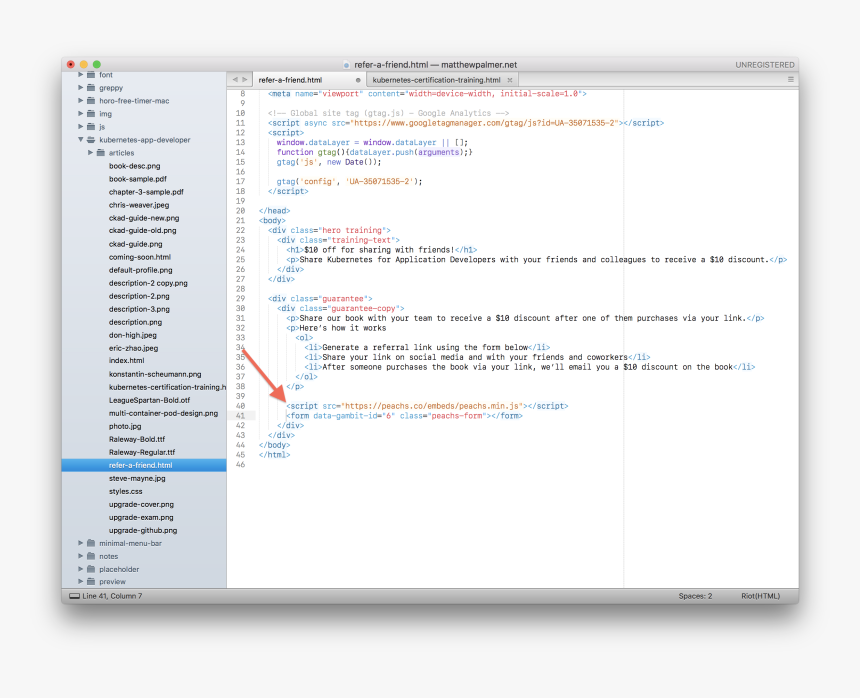Viewport: 860px width, 698px height.
Task: Click line number 29 in gutter
Action: (x=240, y=299)
